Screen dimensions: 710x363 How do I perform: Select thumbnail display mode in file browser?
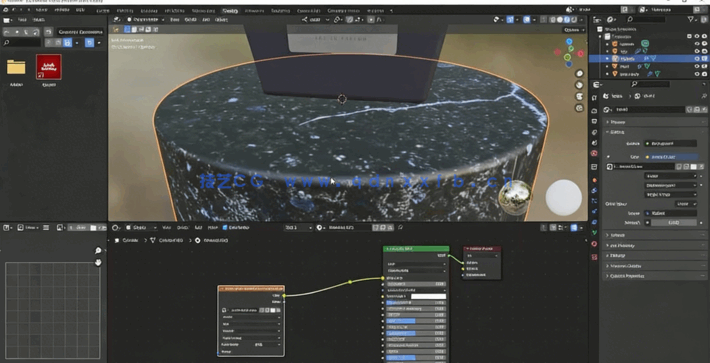[x=67, y=43]
